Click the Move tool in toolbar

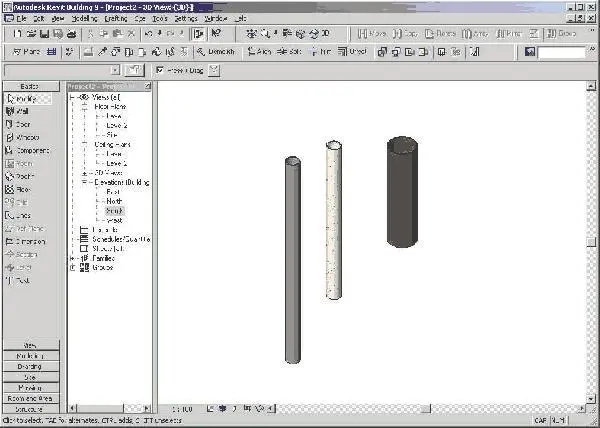pos(372,34)
